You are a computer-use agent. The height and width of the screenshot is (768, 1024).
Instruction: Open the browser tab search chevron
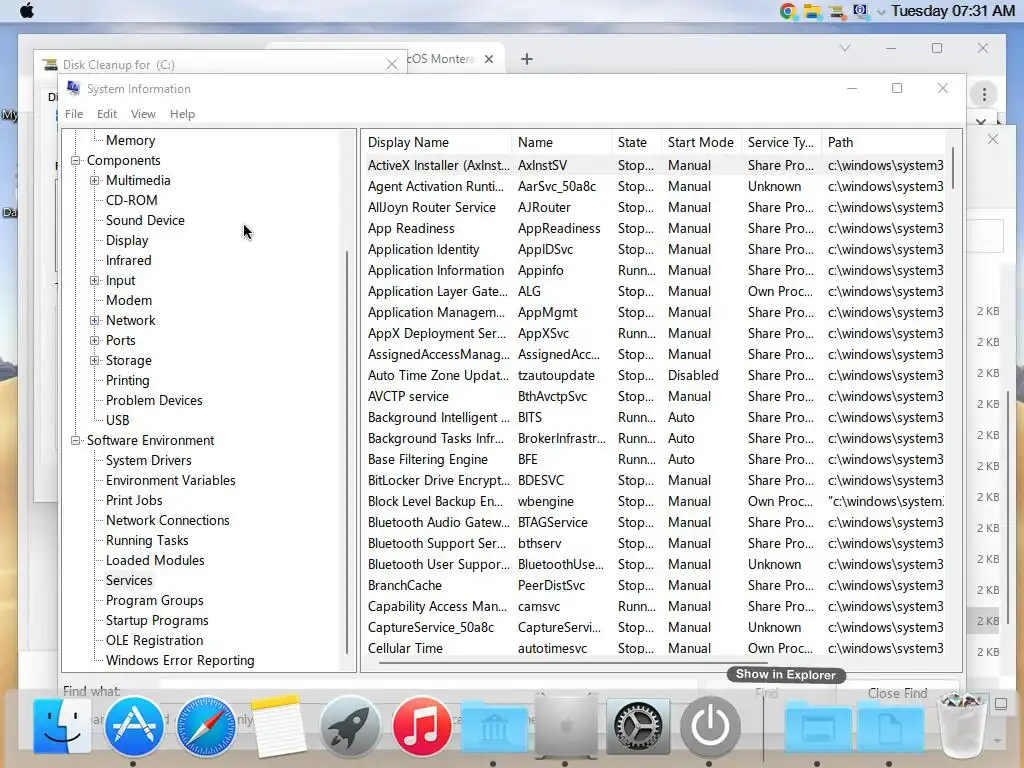click(x=844, y=48)
